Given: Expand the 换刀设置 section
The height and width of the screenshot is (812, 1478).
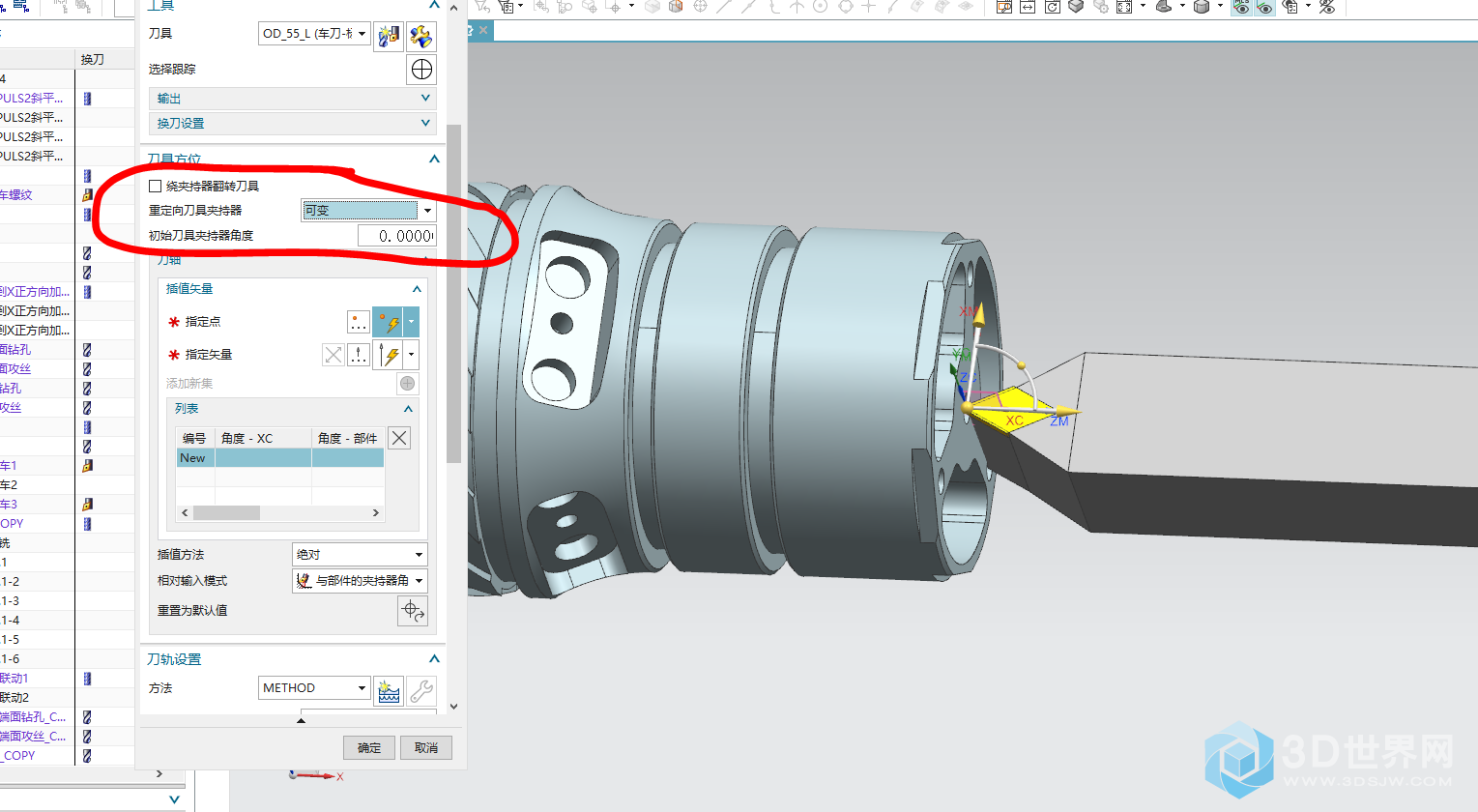Looking at the screenshot, I should pyautogui.click(x=292, y=124).
